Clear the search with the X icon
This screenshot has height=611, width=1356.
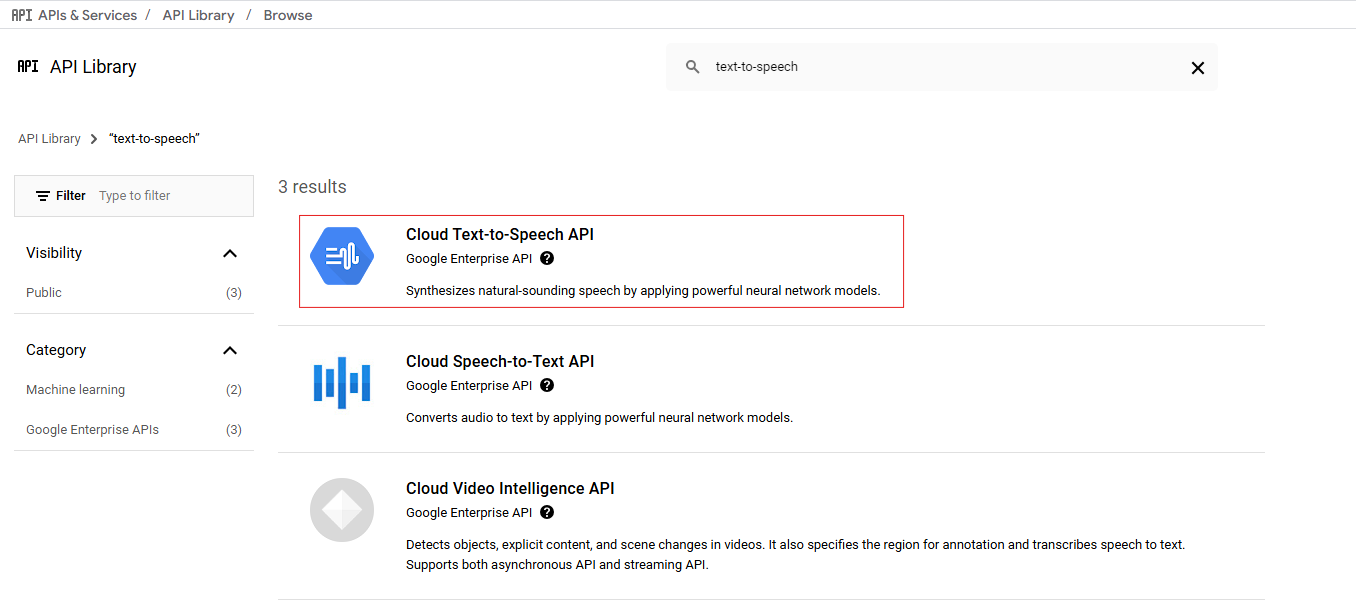tap(1198, 68)
